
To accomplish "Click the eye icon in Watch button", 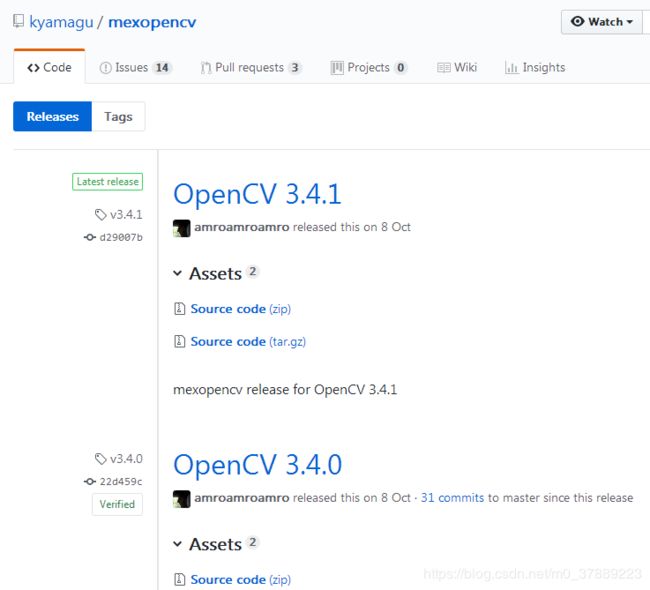I will [577, 21].
